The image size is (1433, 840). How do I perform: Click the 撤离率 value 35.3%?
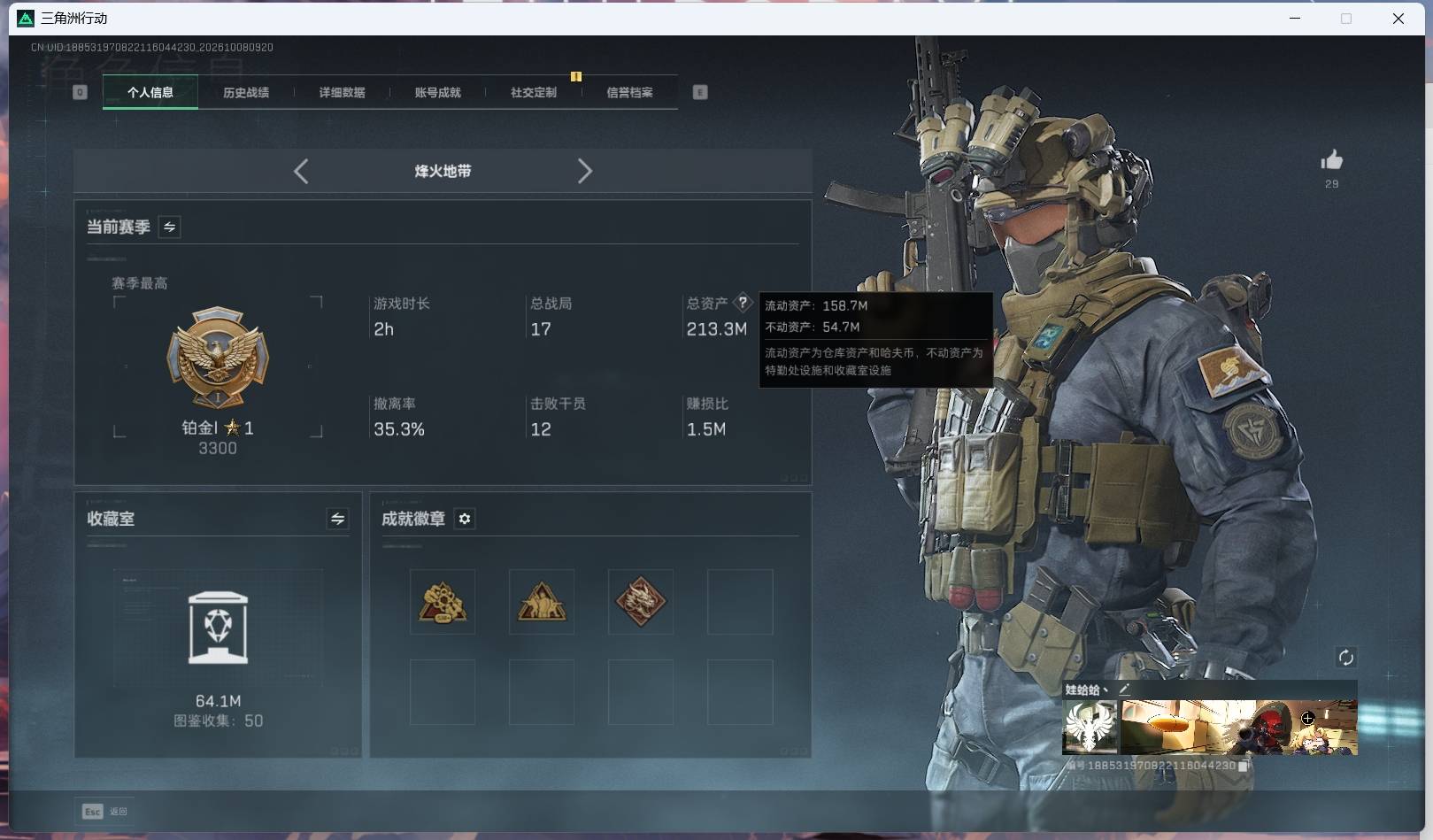(399, 429)
